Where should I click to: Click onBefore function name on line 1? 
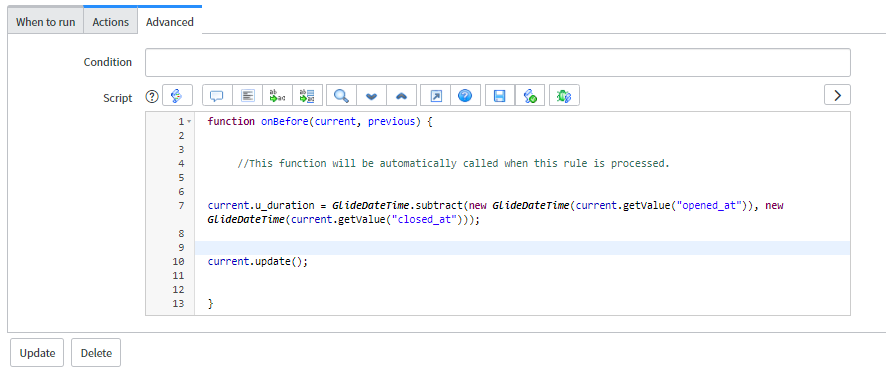coord(284,121)
